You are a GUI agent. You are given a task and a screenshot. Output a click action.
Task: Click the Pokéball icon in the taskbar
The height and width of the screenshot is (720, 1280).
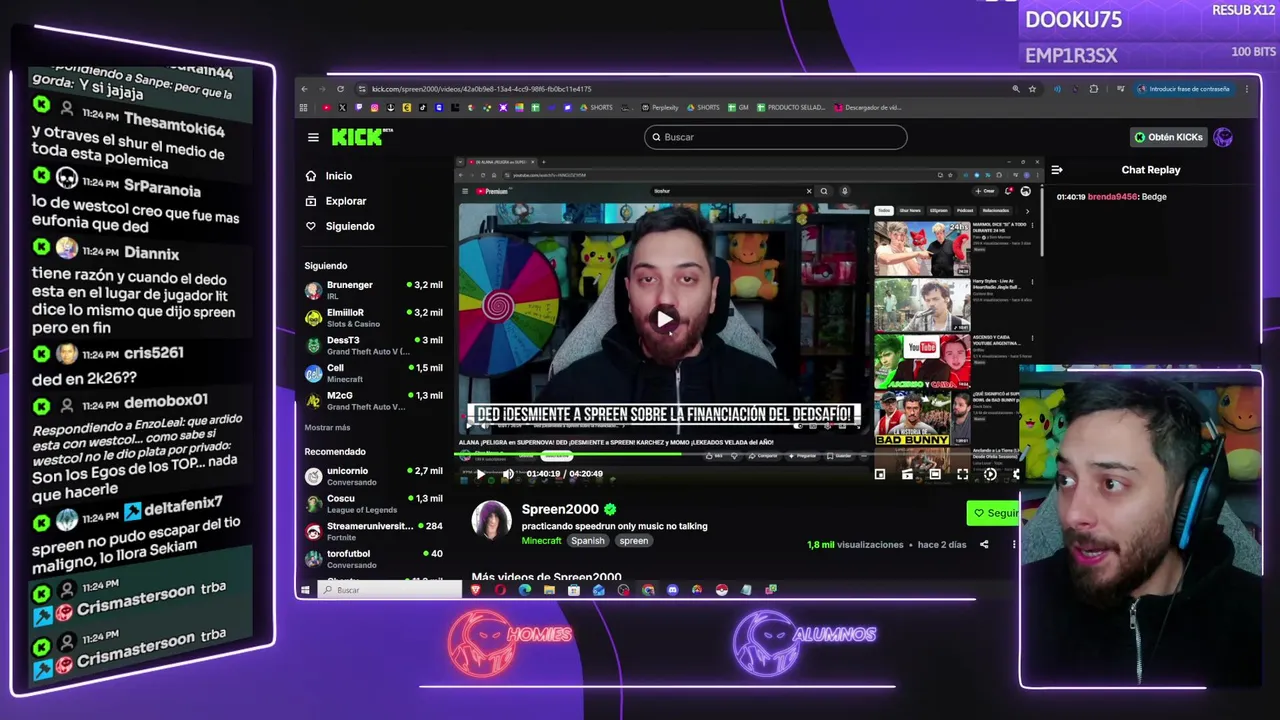(721, 590)
